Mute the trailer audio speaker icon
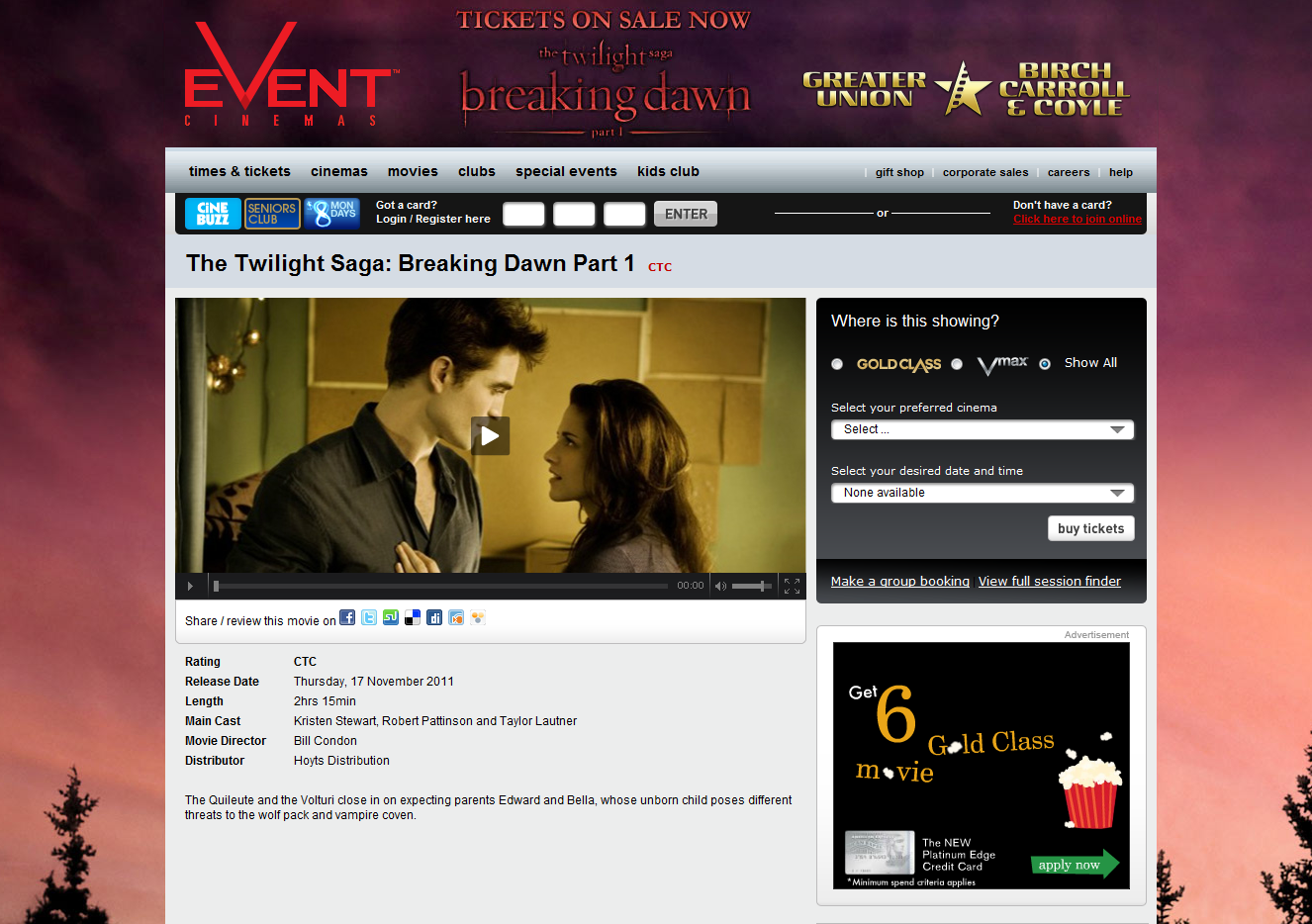The image size is (1312, 924). pyautogui.click(x=720, y=586)
